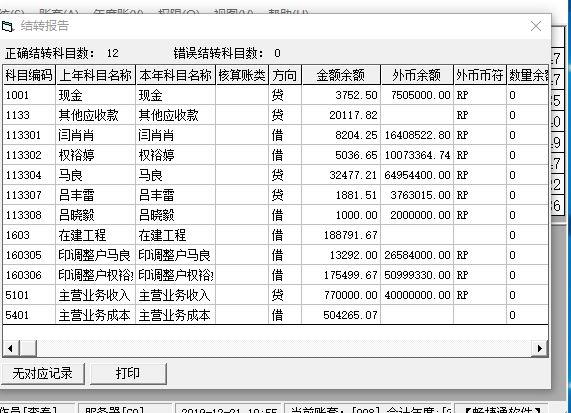
Task: Select the row with code 5101
Action: point(276,295)
